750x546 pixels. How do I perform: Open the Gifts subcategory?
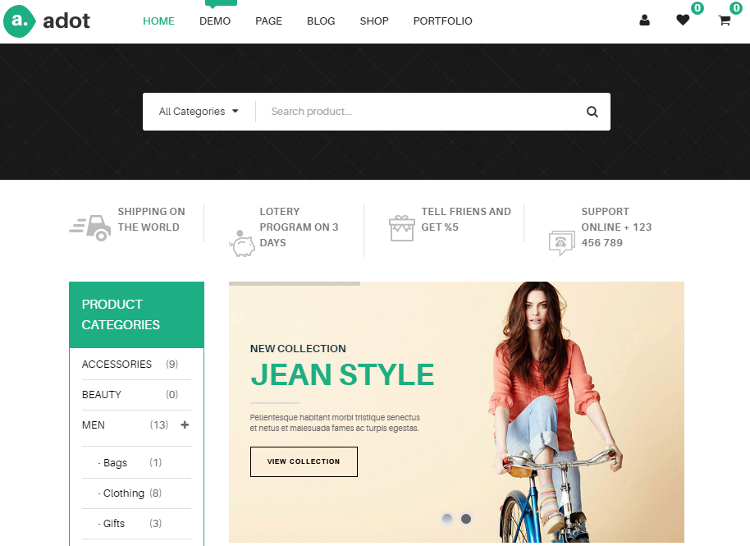coord(114,524)
